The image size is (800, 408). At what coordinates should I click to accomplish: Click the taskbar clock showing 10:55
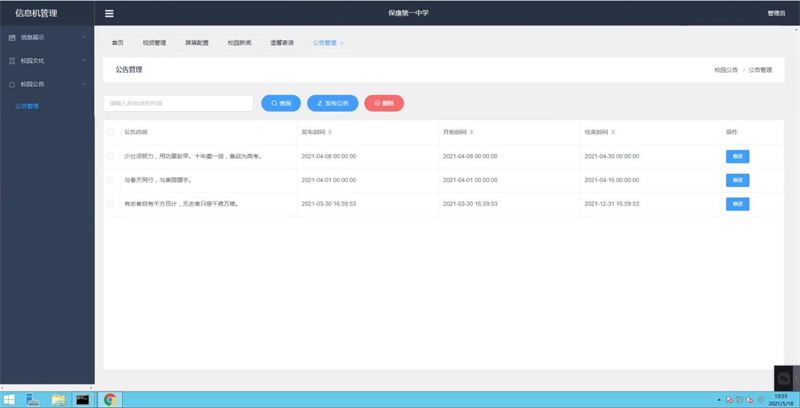coord(781,399)
